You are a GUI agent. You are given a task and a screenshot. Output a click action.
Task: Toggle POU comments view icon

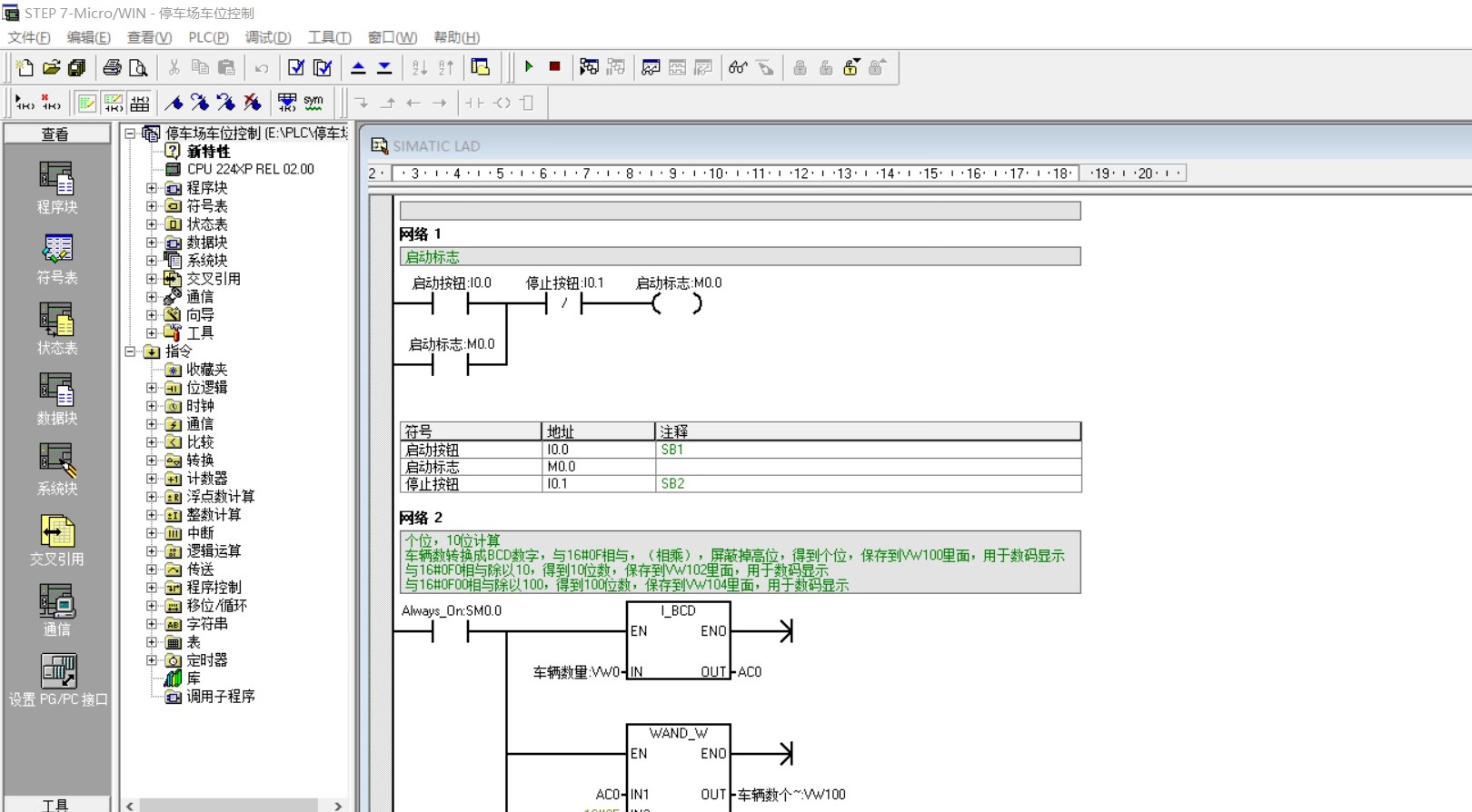87,103
